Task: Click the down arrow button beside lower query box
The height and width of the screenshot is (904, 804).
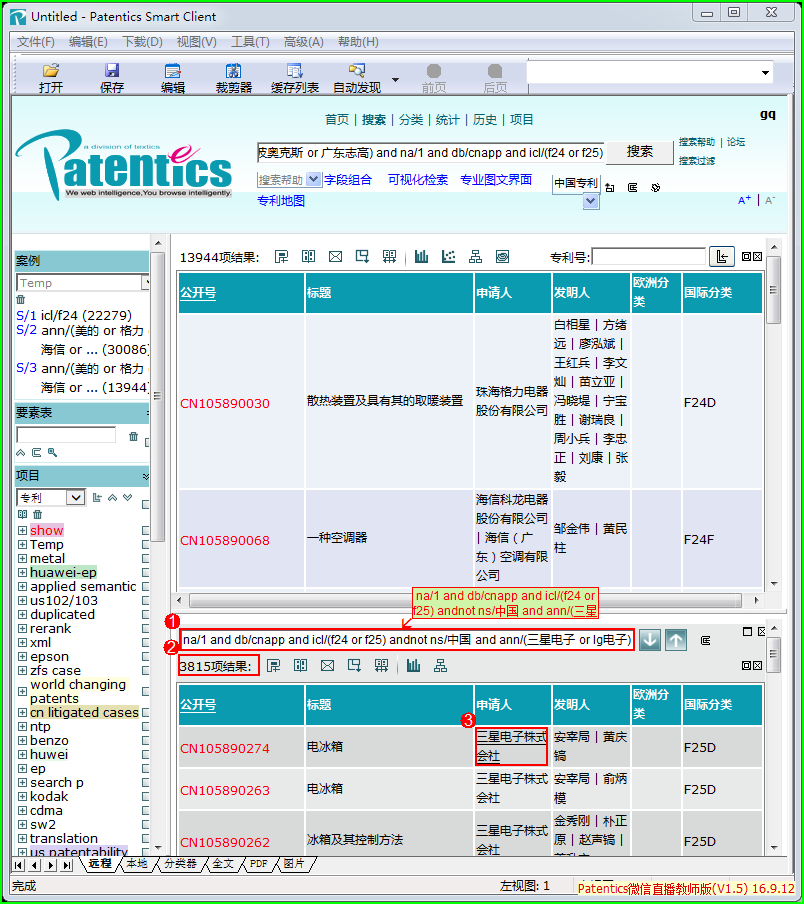Action: point(650,640)
